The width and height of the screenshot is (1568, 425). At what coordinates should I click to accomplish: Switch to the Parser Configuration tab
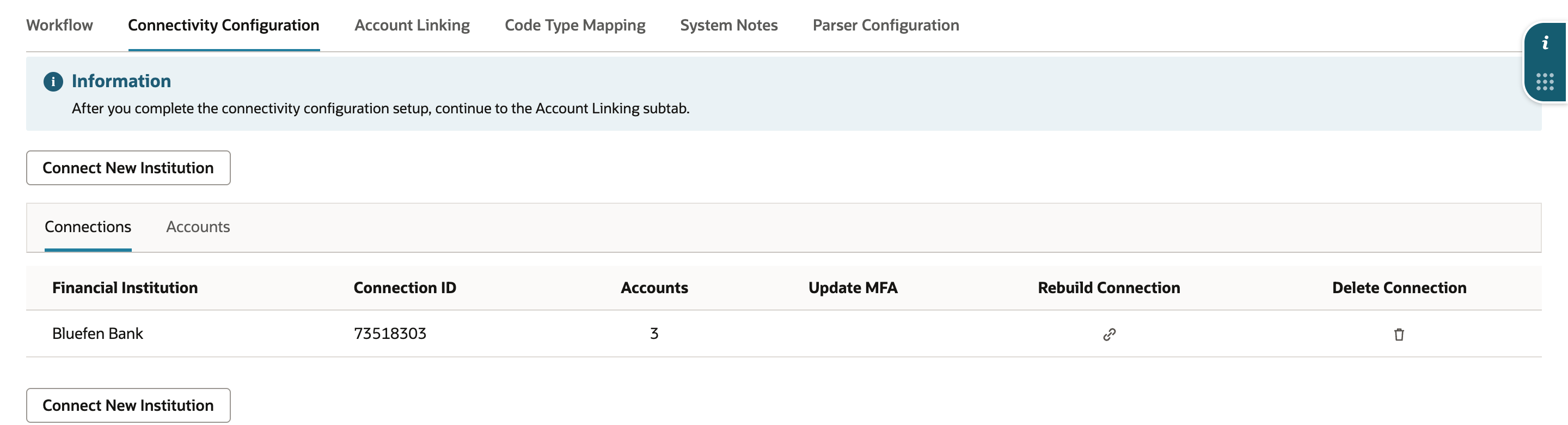click(x=886, y=25)
